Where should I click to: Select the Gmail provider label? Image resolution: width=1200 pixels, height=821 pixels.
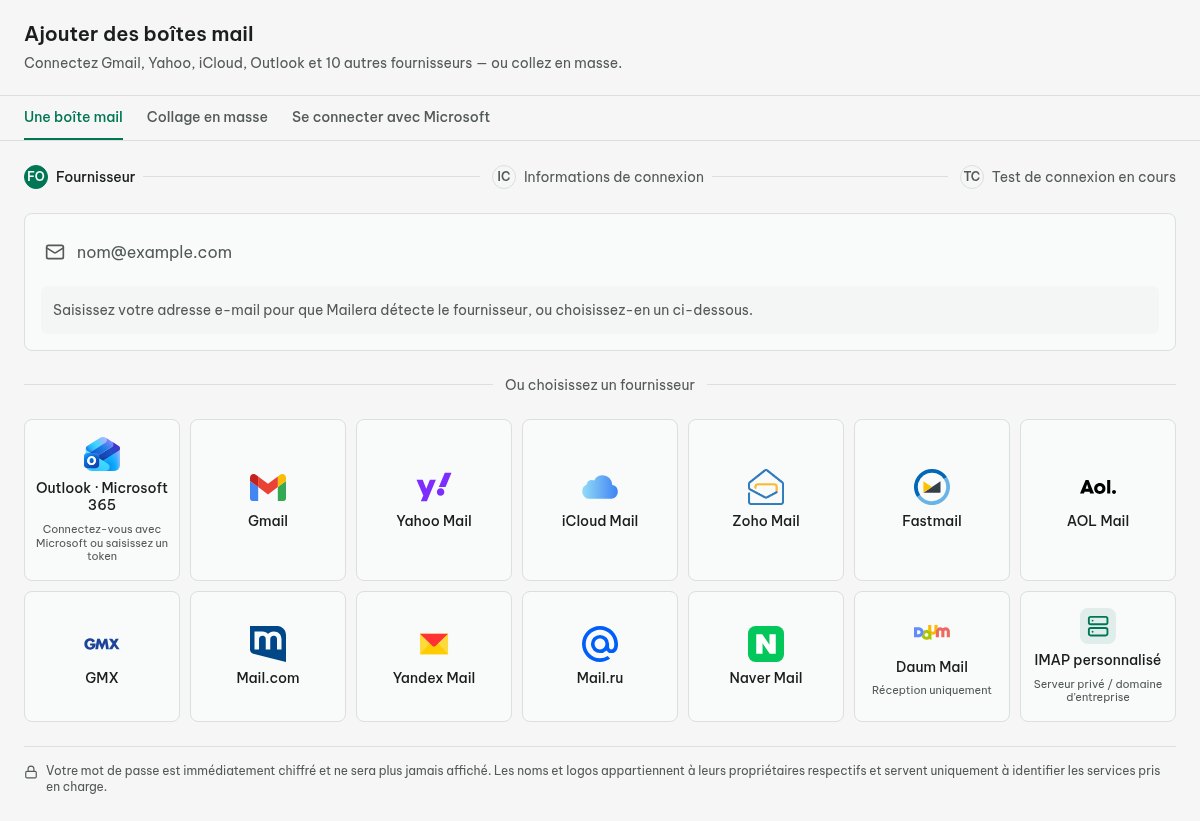268,521
